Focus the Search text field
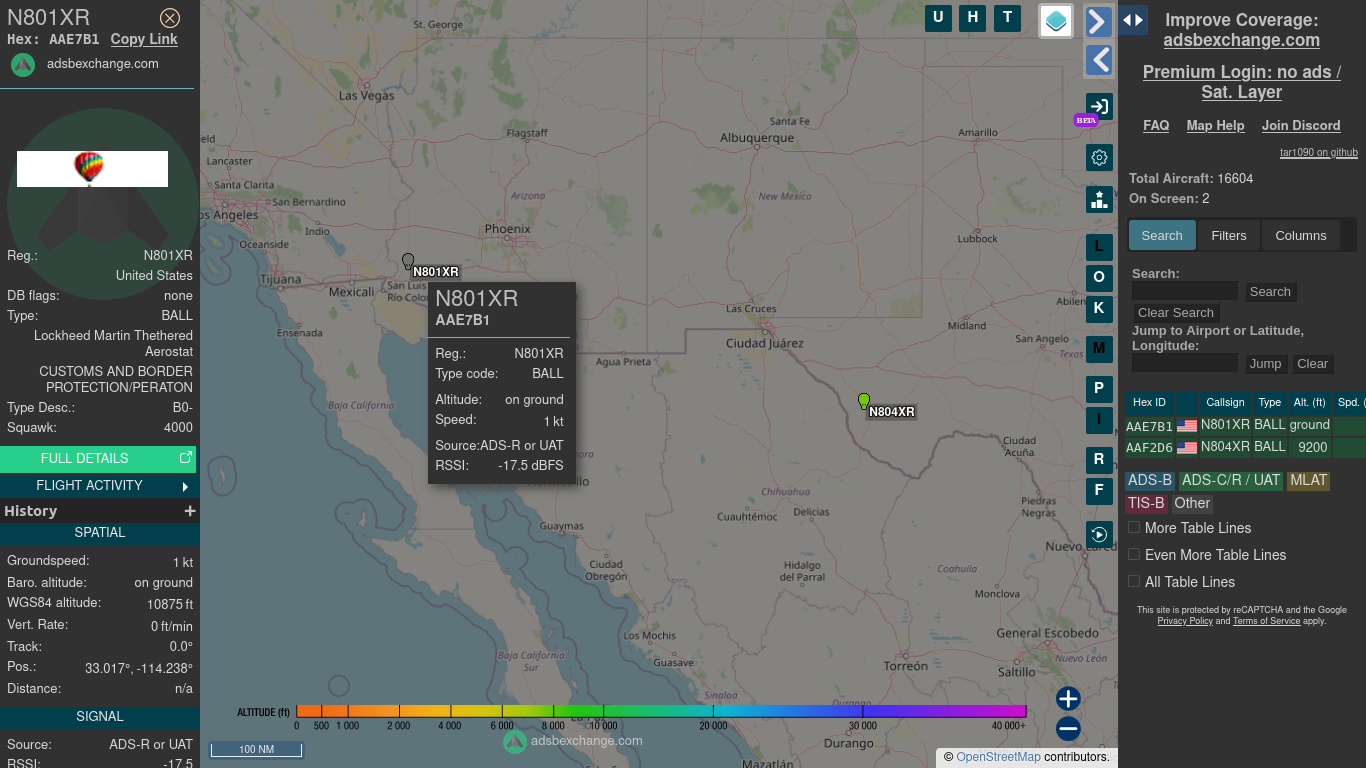1366x768 pixels. pyautogui.click(x=1185, y=291)
